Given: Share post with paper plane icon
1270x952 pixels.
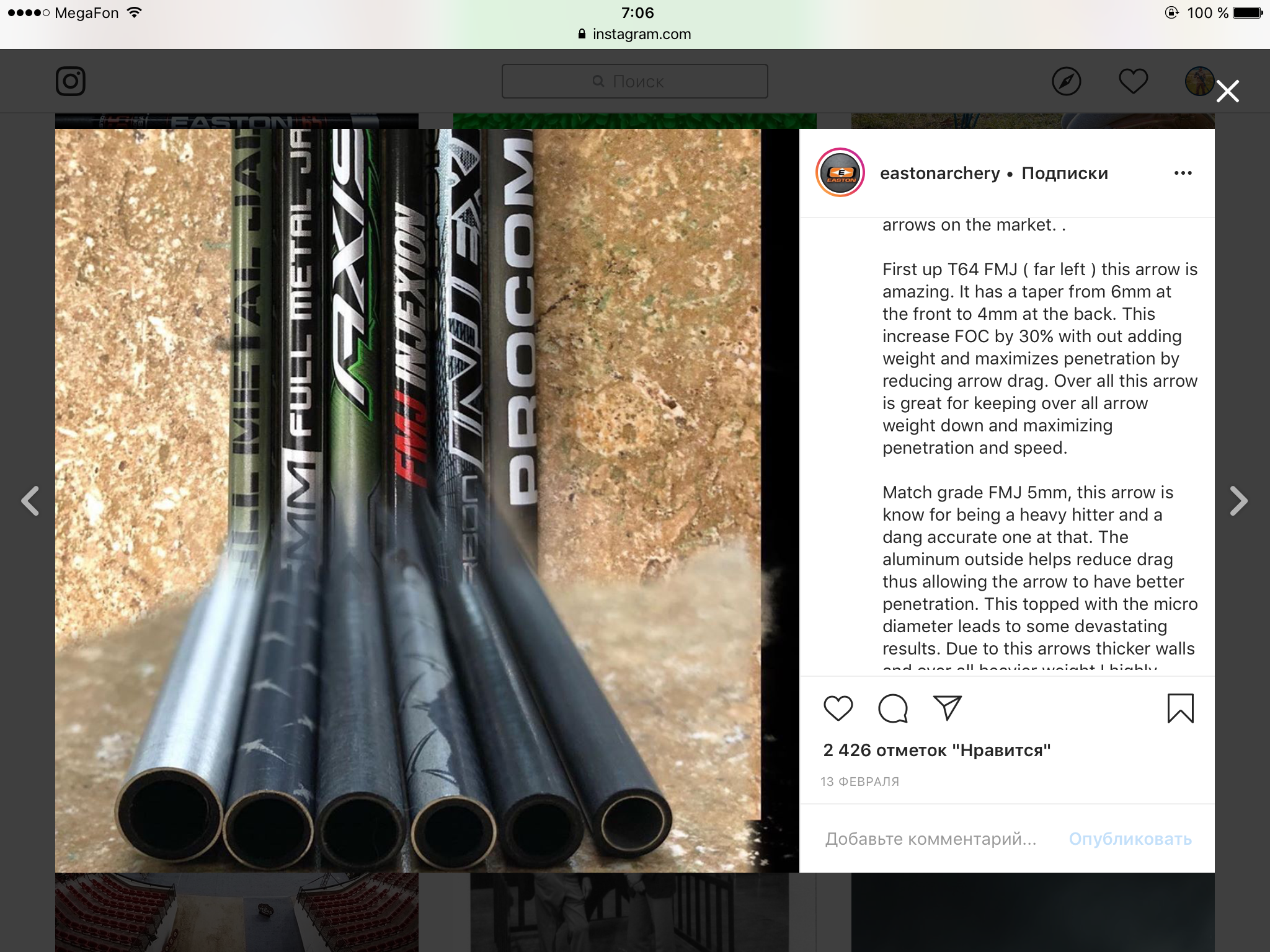Looking at the screenshot, I should point(947,708).
